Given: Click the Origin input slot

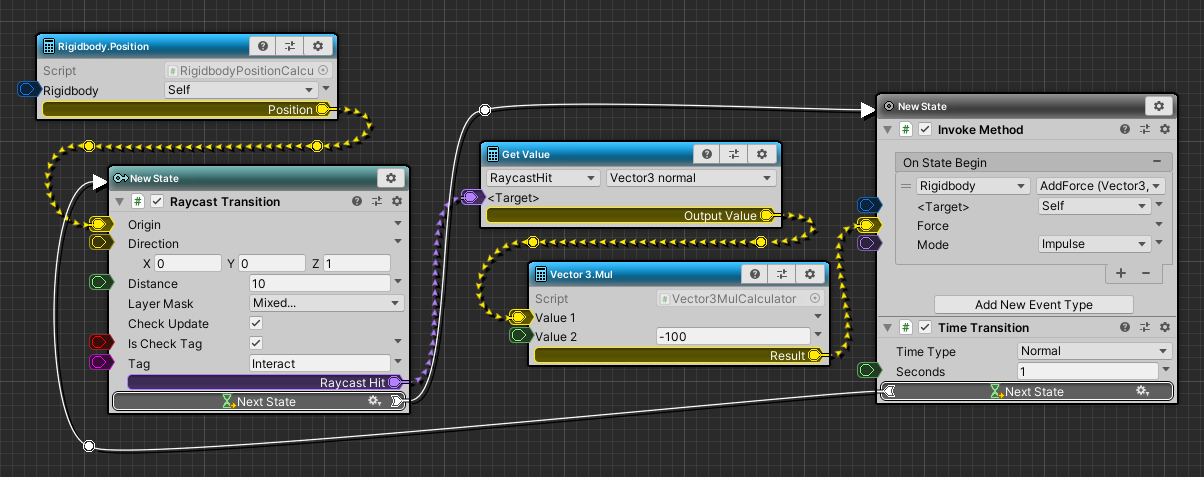Looking at the screenshot, I should pyautogui.click(x=101, y=224).
